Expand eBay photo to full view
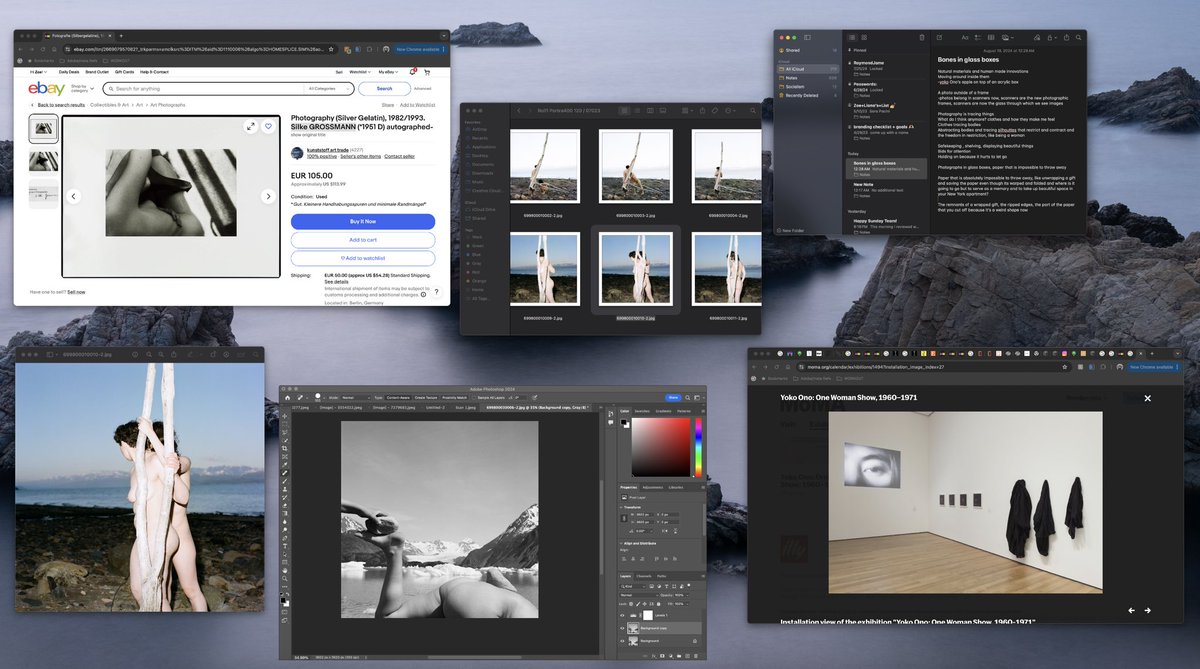 [x=251, y=126]
